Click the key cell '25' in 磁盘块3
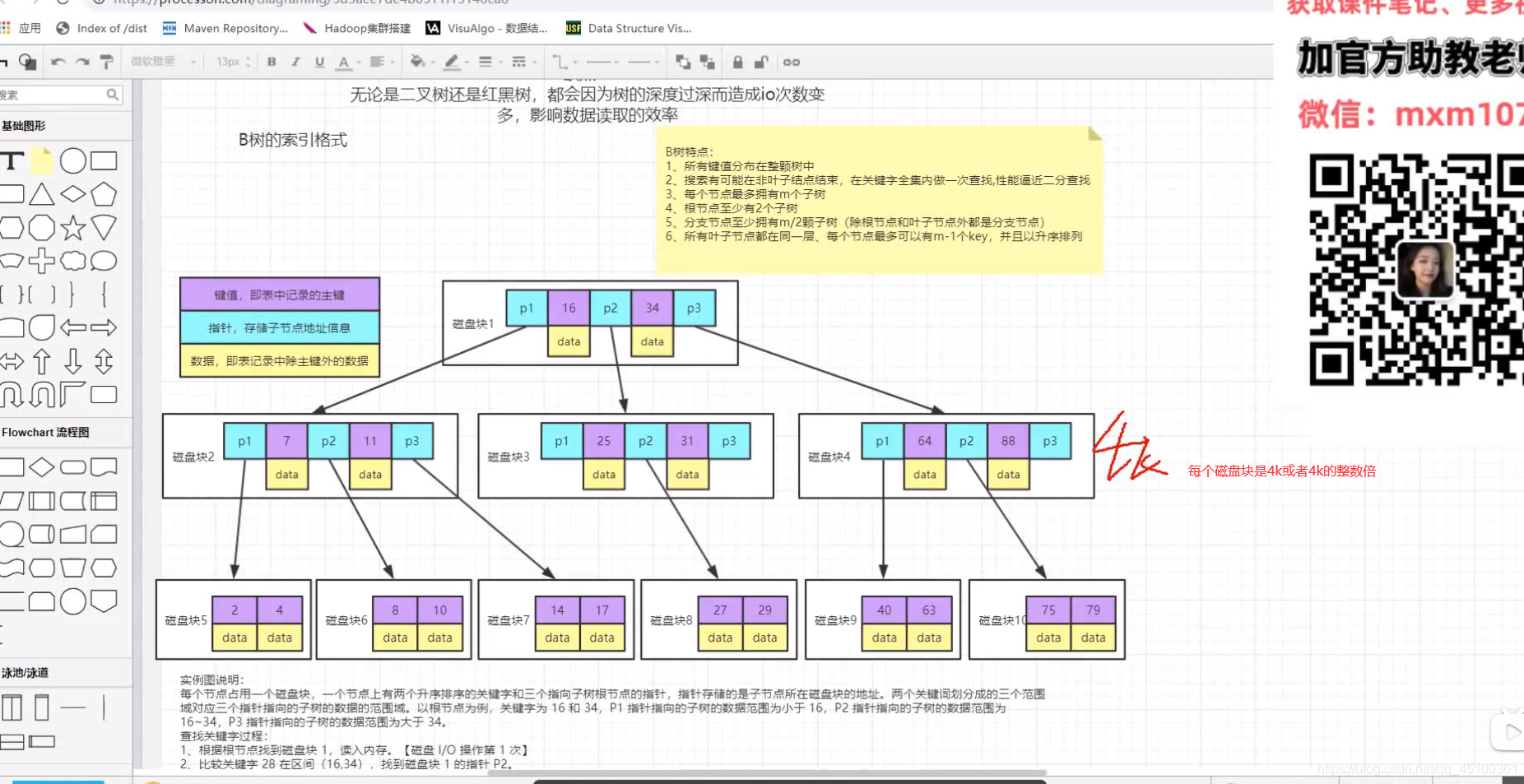Screen dimensions: 1524x784 [x=604, y=441]
